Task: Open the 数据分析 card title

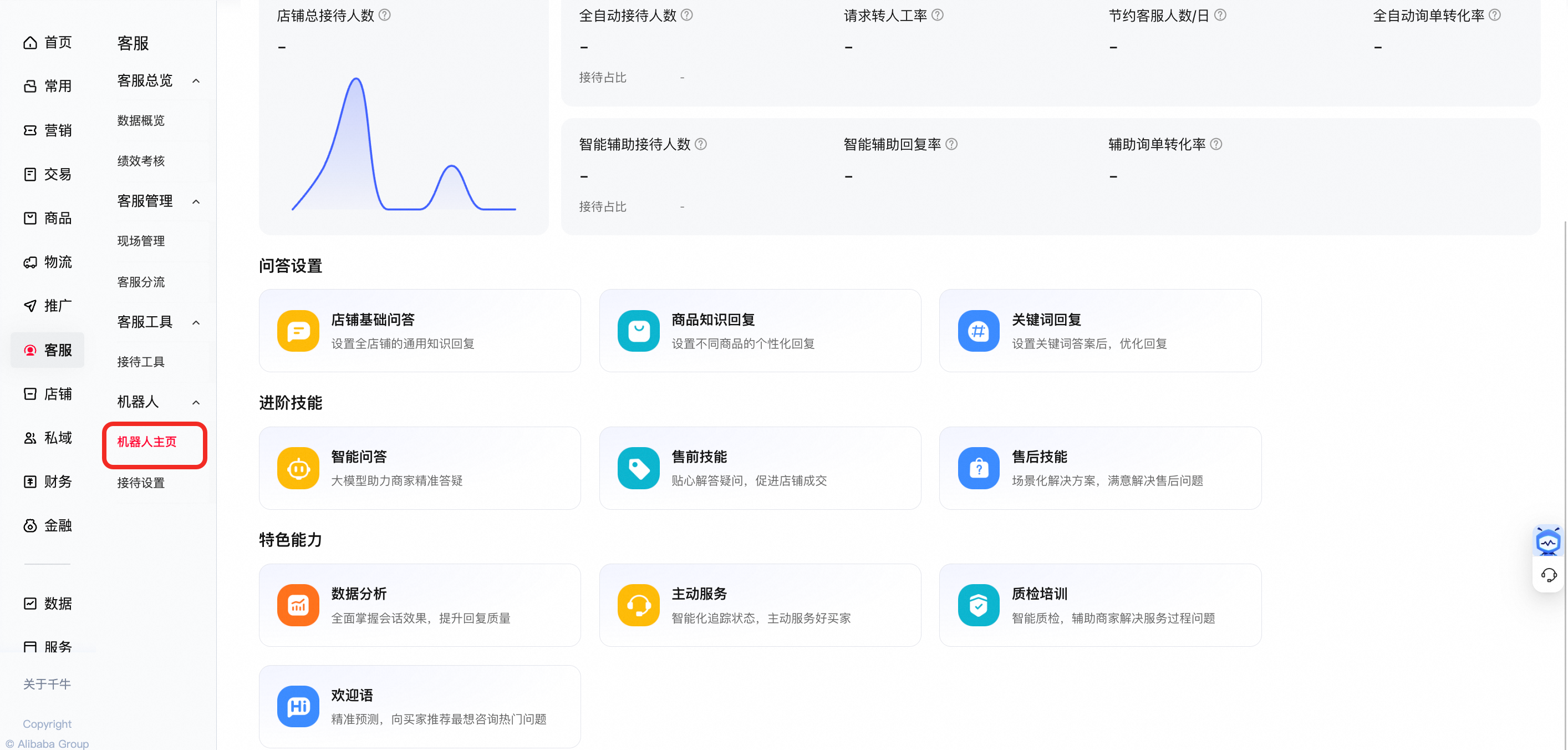Action: pos(359,594)
